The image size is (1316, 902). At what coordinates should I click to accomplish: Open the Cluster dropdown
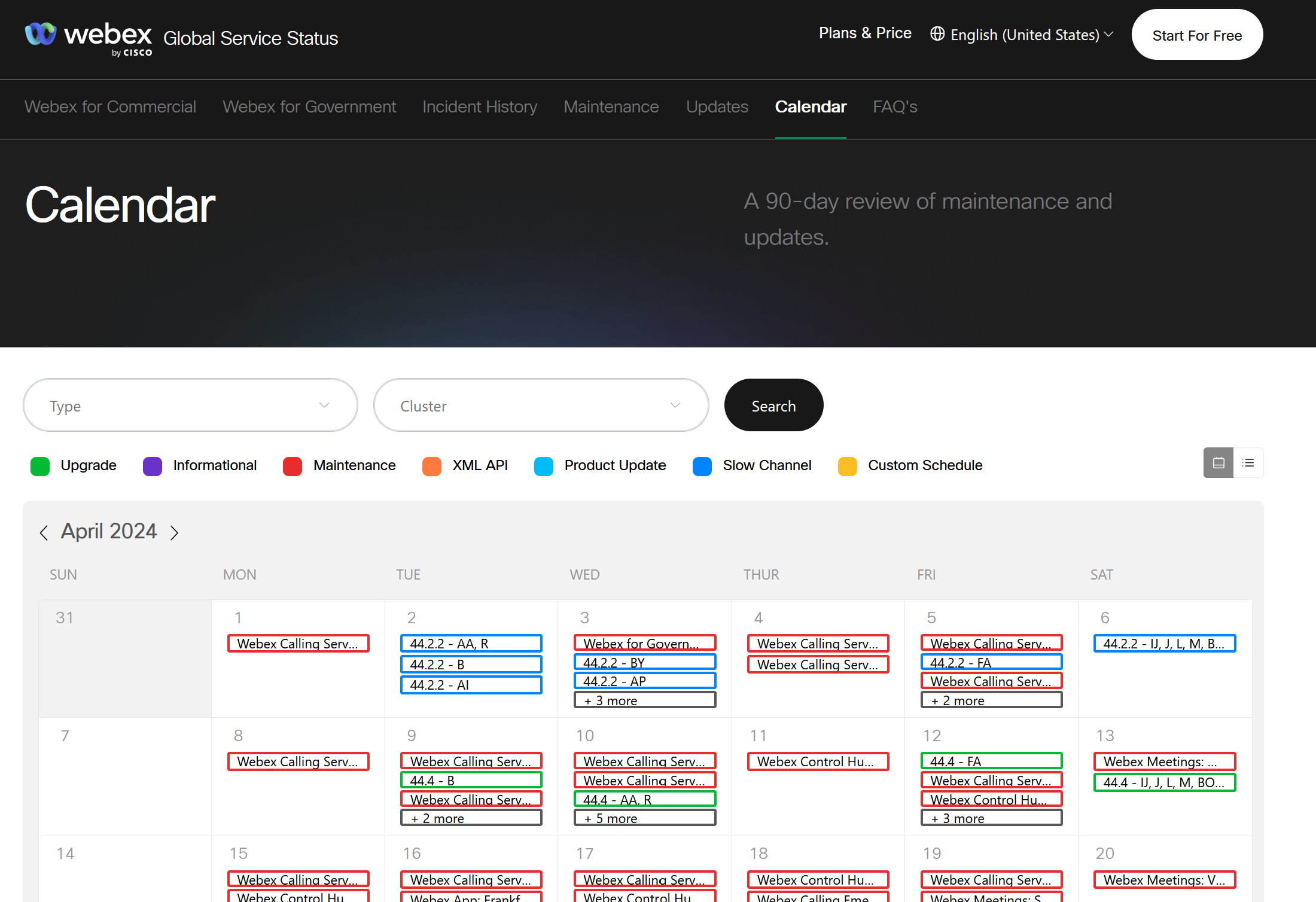coord(541,406)
